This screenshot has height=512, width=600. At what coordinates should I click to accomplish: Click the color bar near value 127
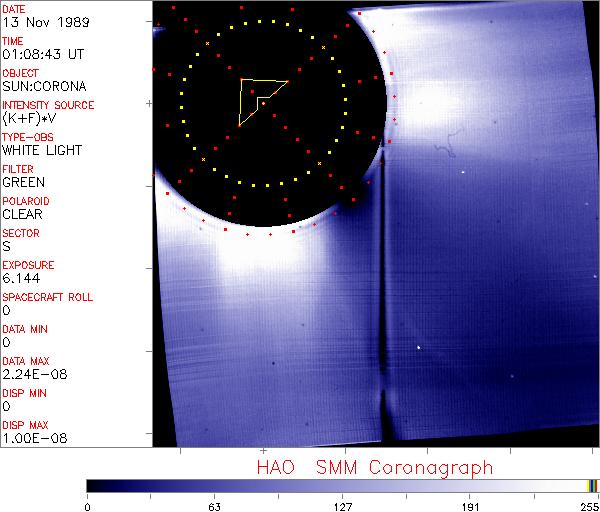click(342, 486)
